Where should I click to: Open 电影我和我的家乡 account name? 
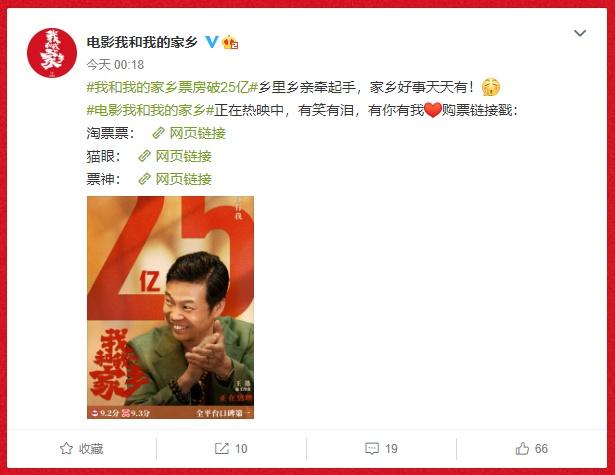142,42
